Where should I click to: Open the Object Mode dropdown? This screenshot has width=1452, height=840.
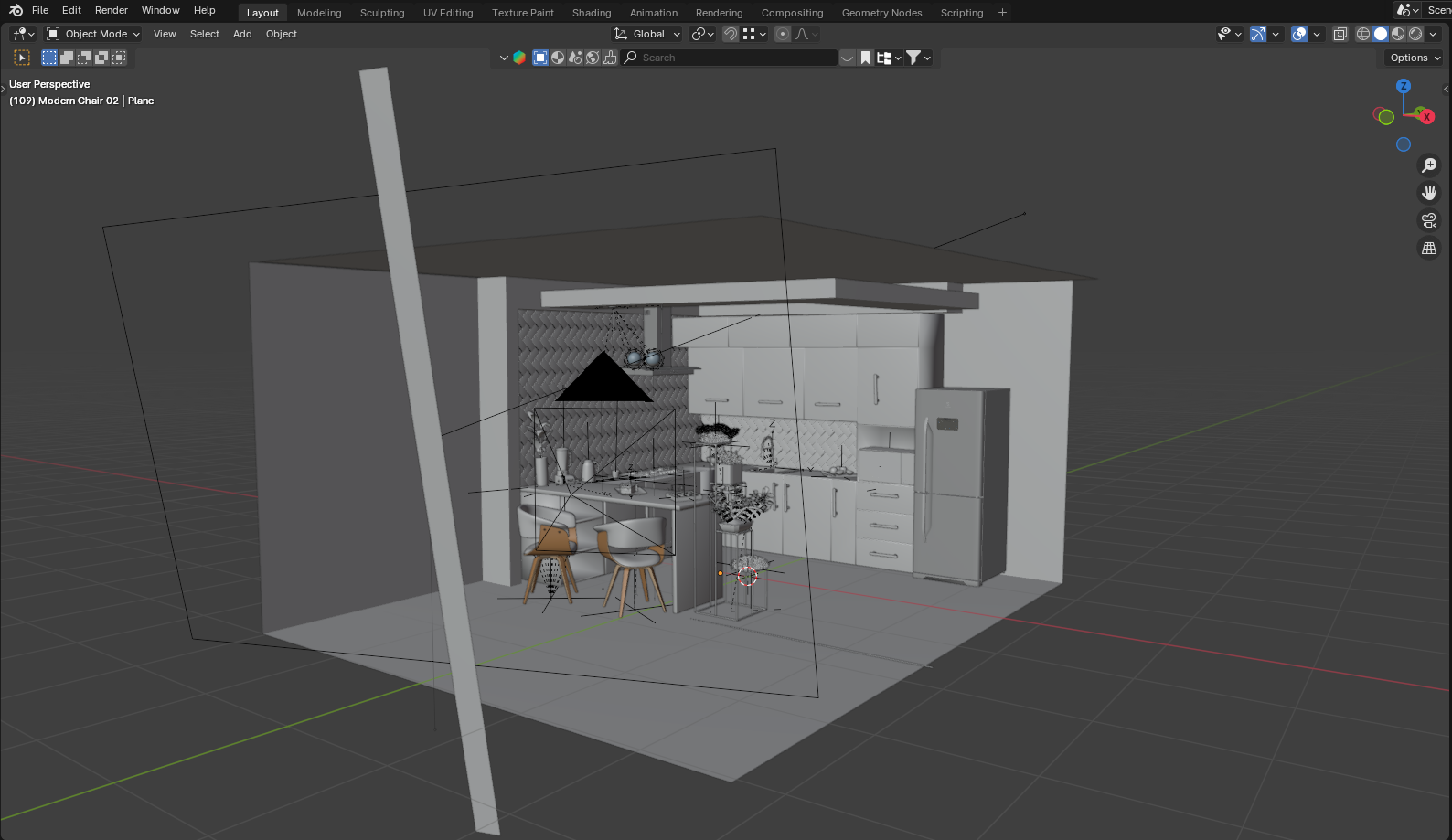click(x=93, y=34)
